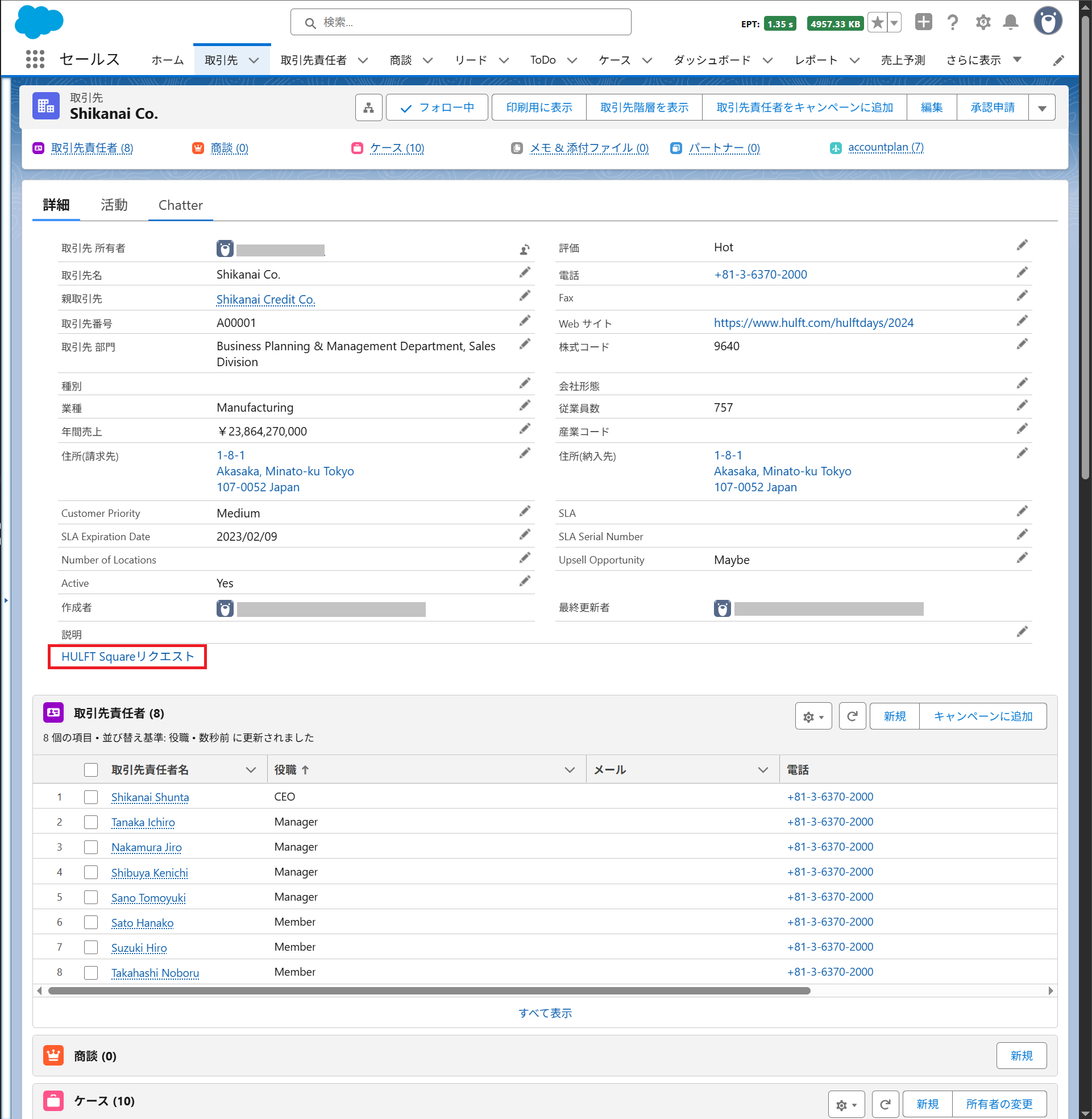
Task: Click the 編集 button
Action: (931, 107)
